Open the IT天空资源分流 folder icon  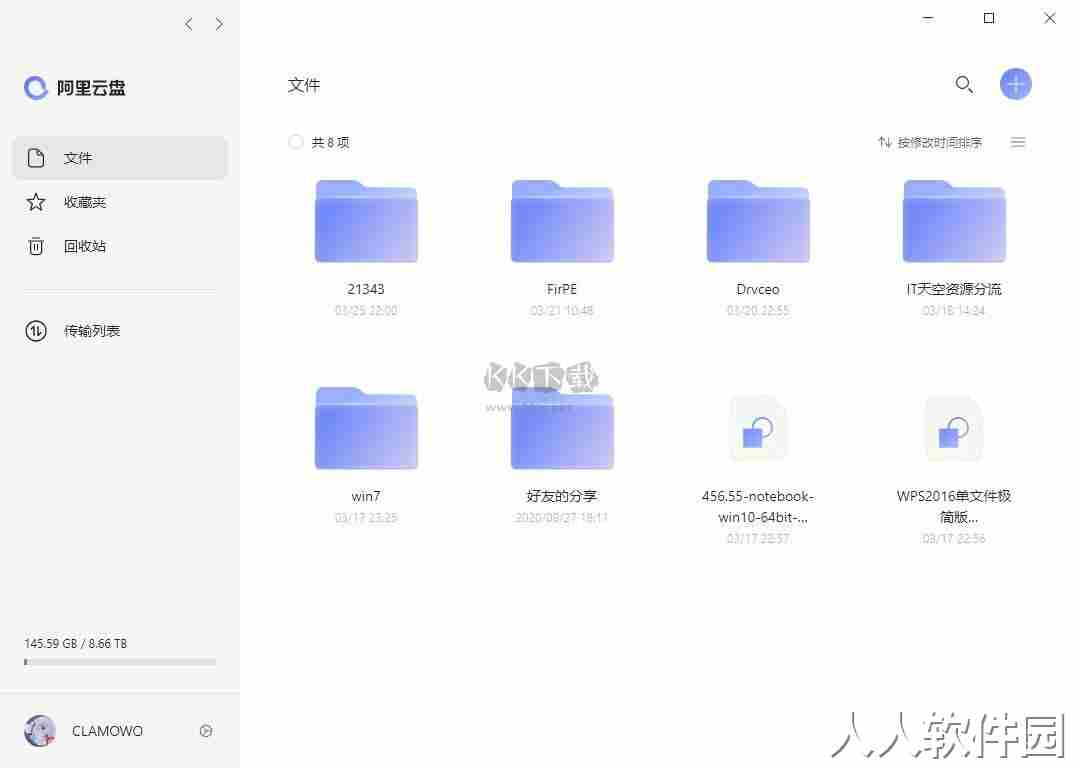coord(954,221)
